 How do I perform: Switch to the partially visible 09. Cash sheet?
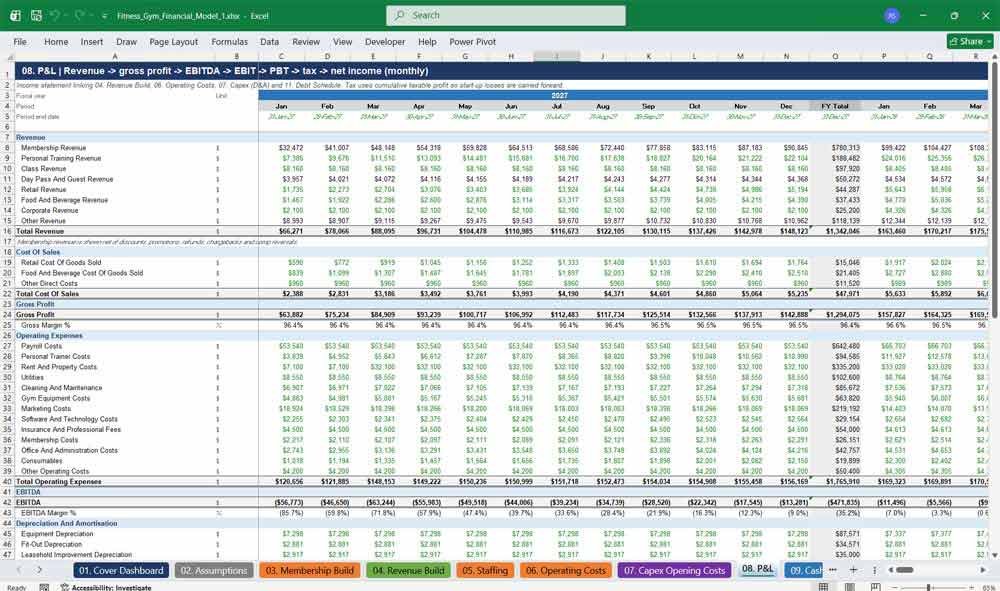coord(803,571)
